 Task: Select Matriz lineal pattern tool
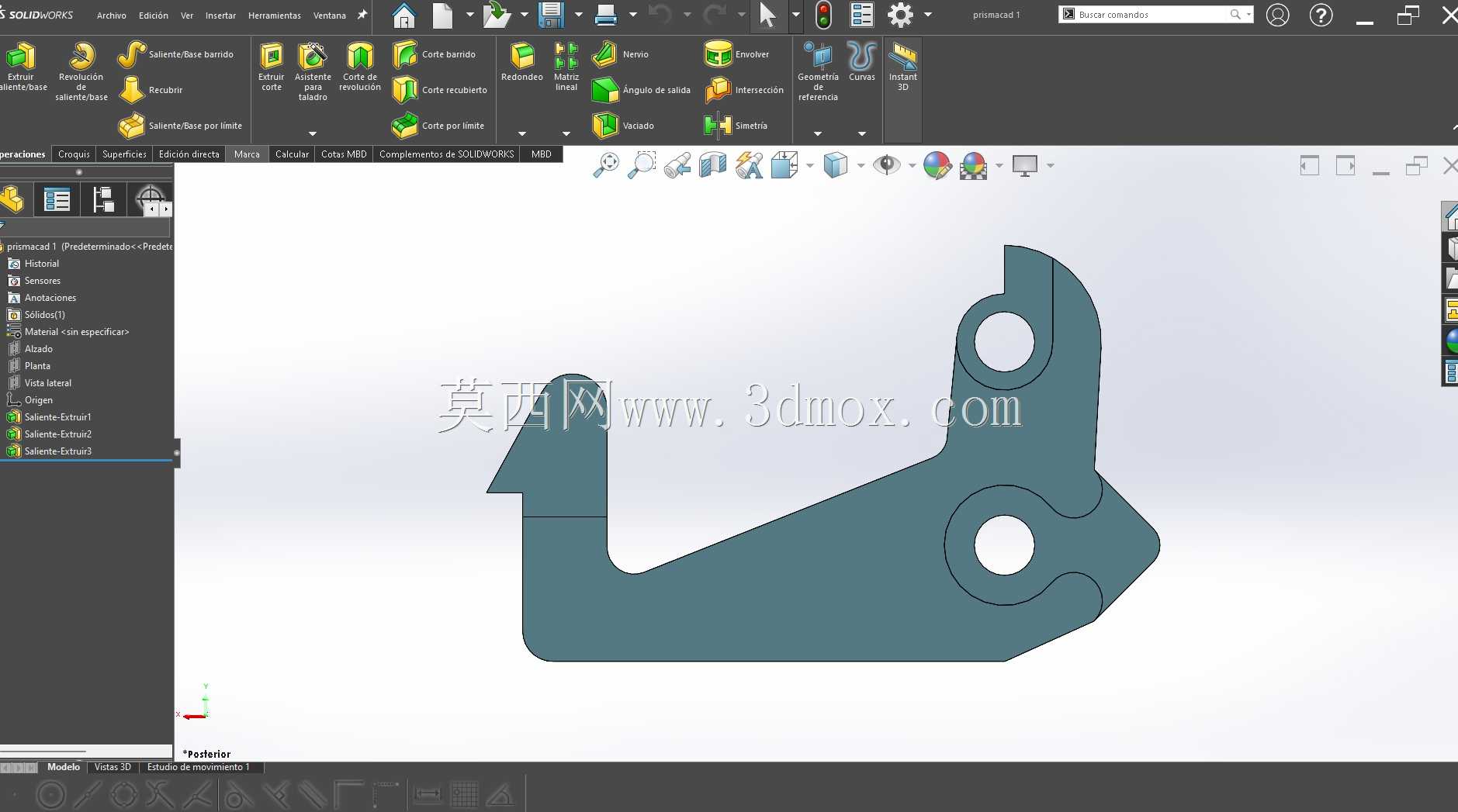[x=566, y=67]
